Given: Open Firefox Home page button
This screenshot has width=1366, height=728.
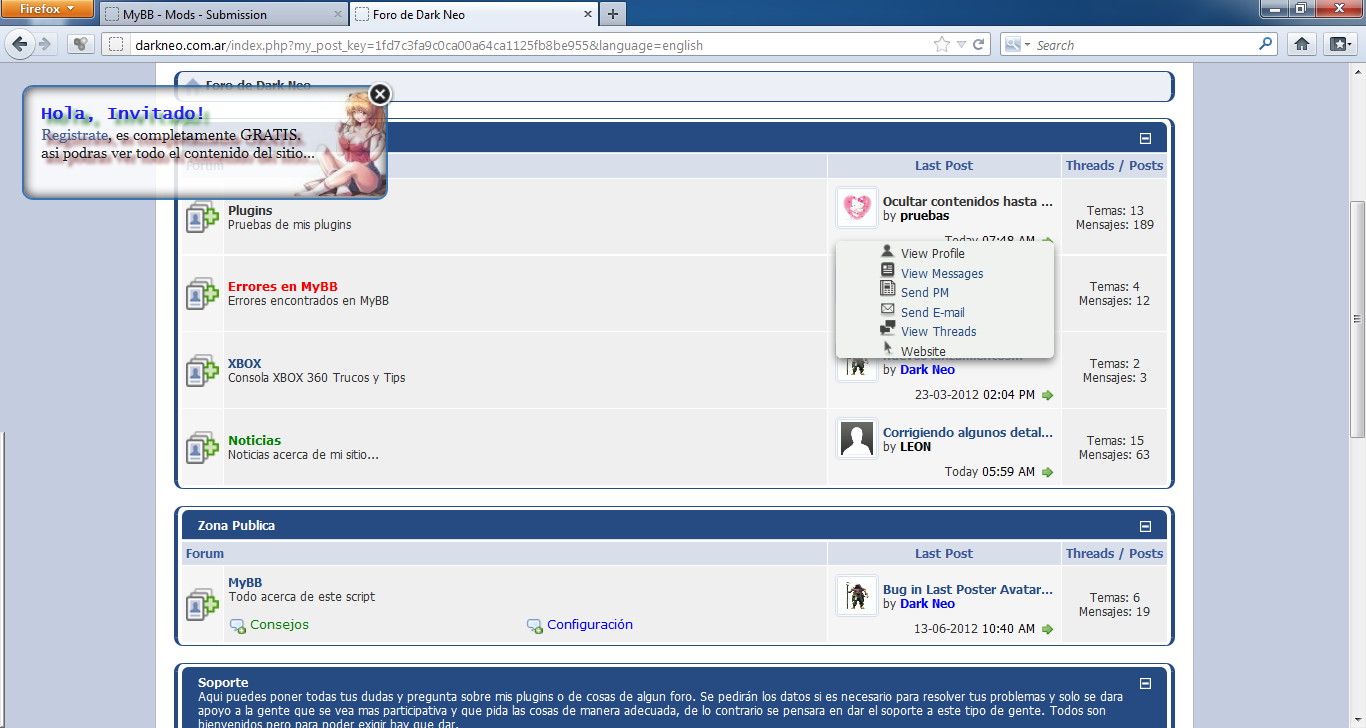Looking at the screenshot, I should [x=1302, y=44].
